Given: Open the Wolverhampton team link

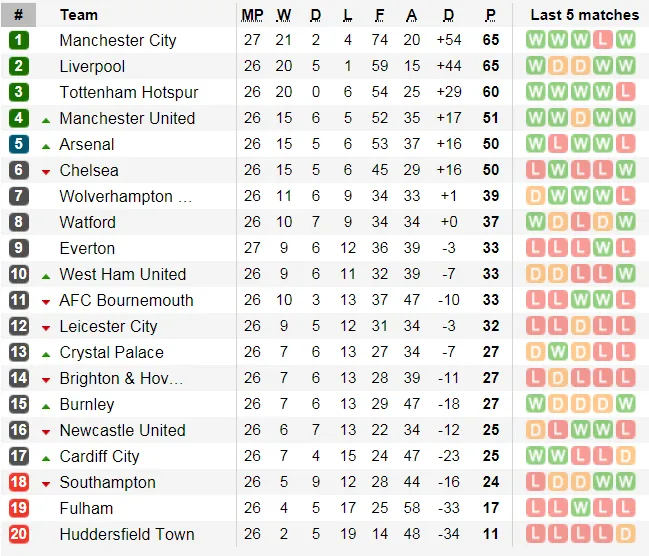Looking at the screenshot, I should [x=126, y=196].
